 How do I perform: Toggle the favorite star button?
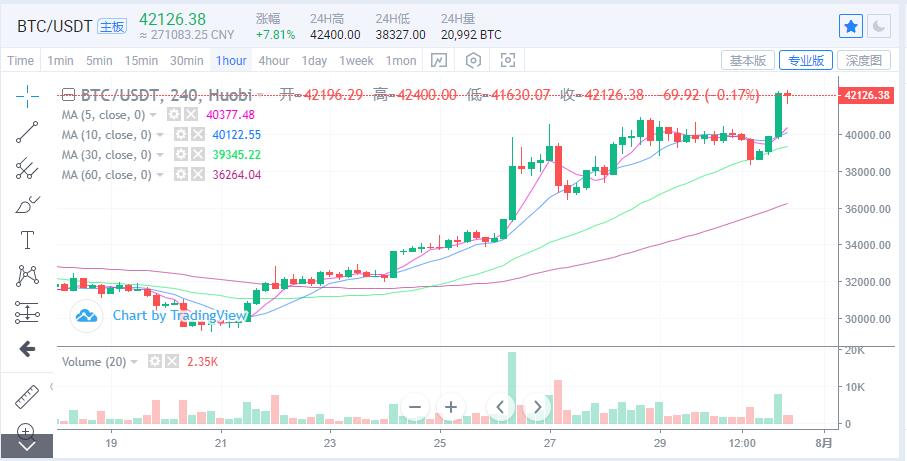point(850,27)
